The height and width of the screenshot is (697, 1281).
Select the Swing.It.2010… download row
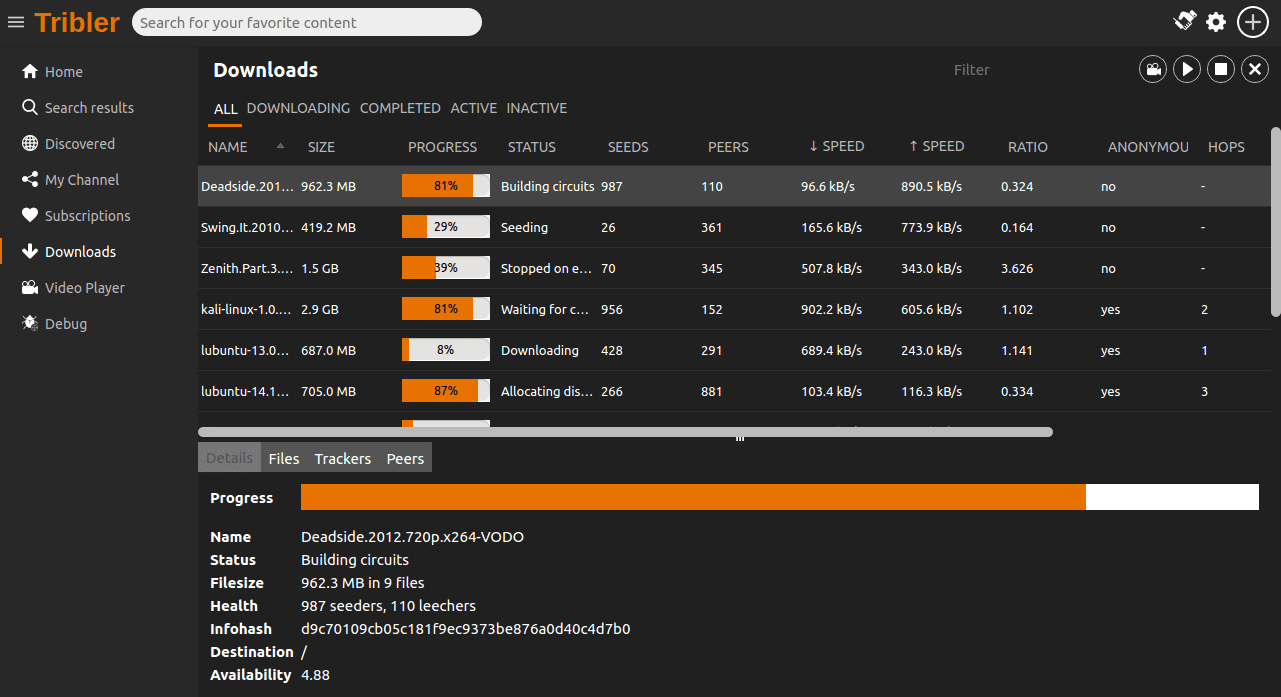pos(734,227)
